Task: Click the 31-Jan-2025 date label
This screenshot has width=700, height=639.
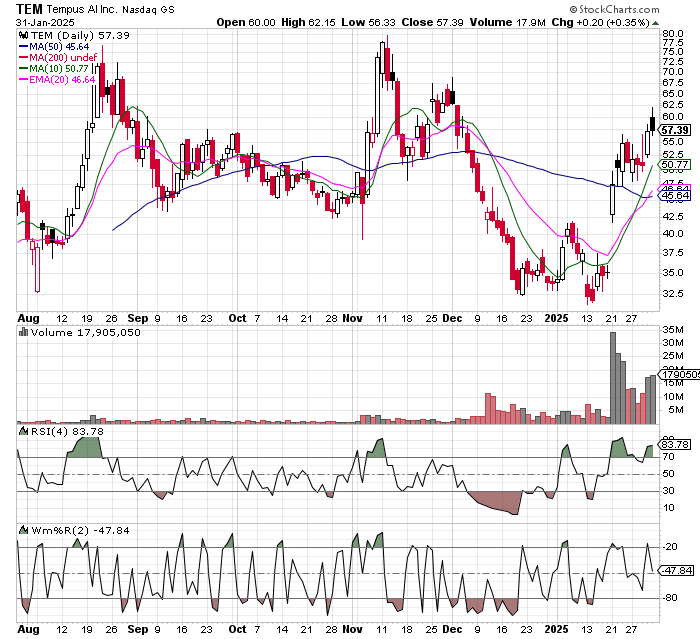Action: [x=45, y=22]
